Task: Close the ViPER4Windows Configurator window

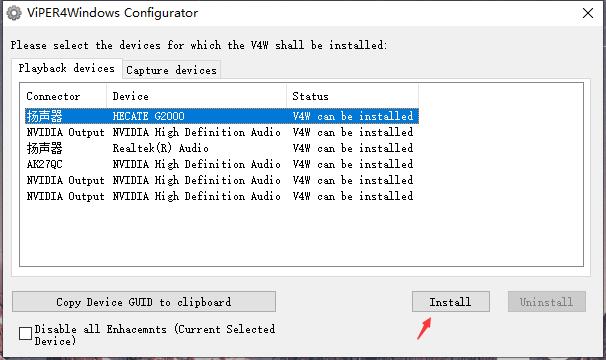Action: 588,13
